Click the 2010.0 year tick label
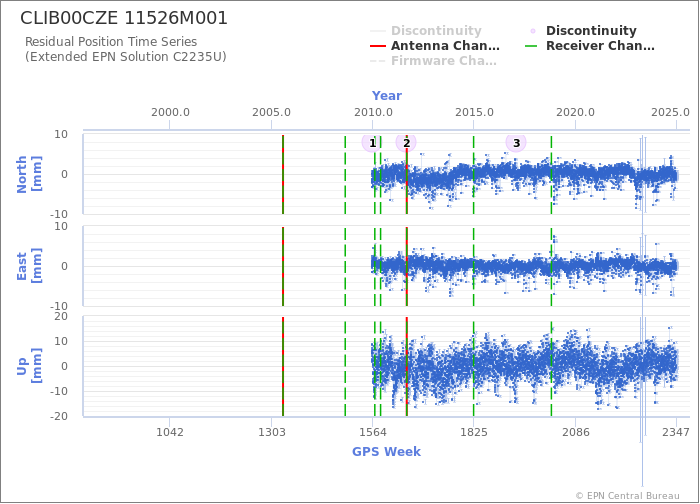This screenshot has width=700, height=504. (x=373, y=112)
